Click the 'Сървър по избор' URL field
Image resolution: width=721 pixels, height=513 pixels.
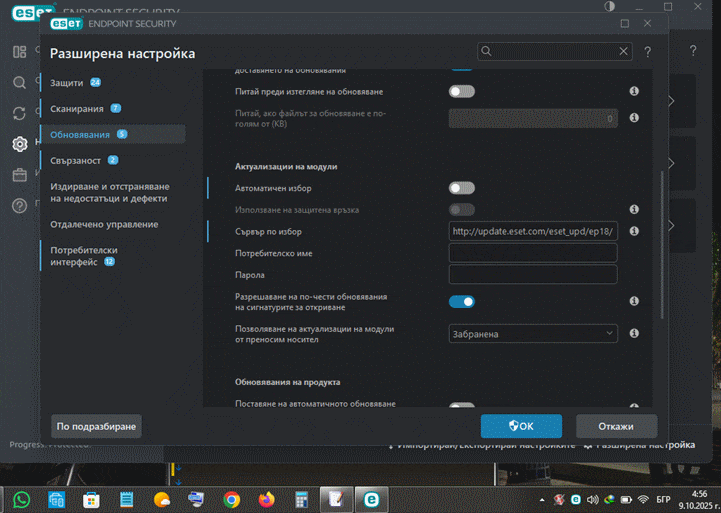pos(533,231)
